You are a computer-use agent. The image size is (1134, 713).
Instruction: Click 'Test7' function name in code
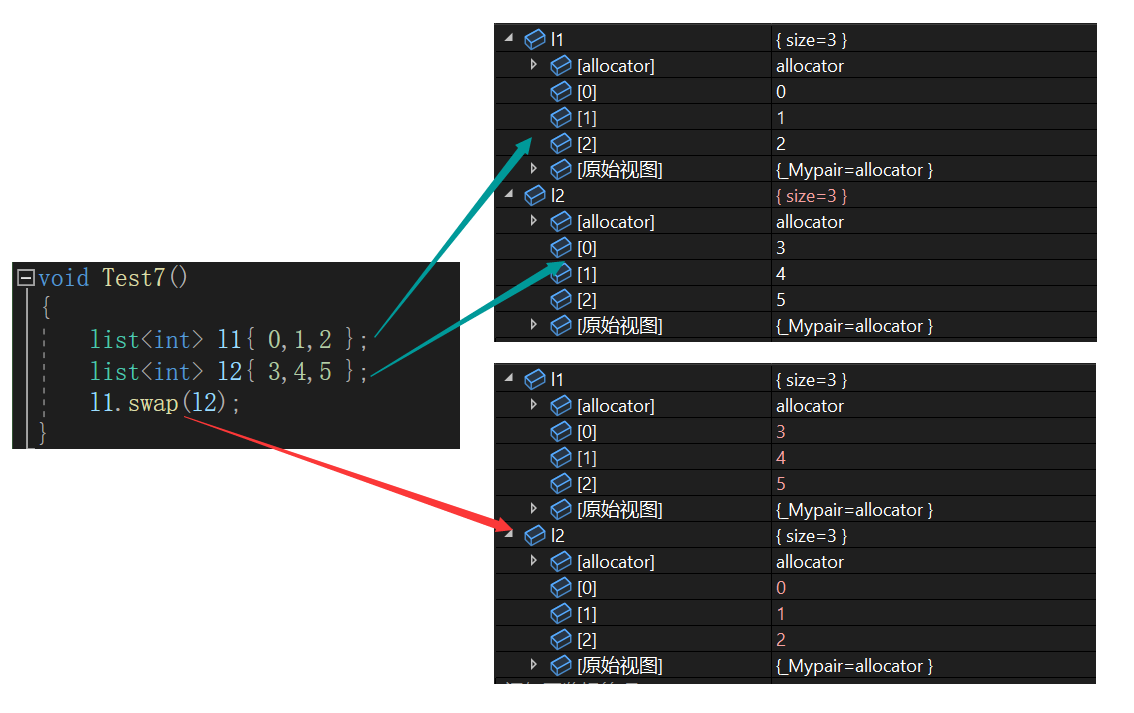(133, 278)
